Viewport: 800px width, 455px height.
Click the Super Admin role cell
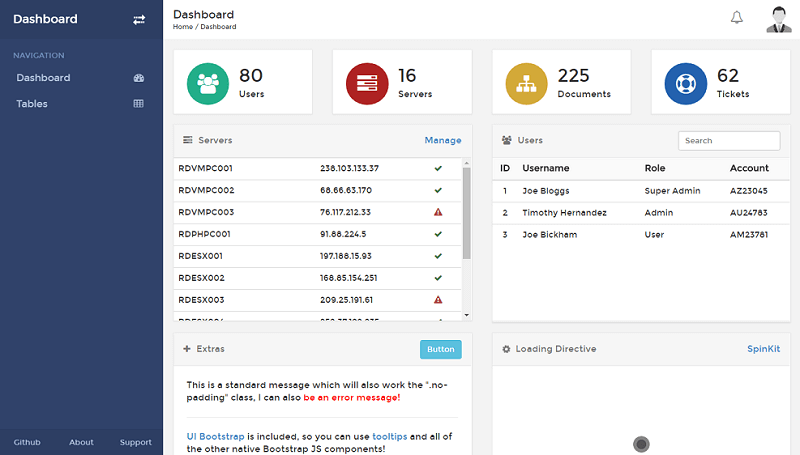click(672, 191)
